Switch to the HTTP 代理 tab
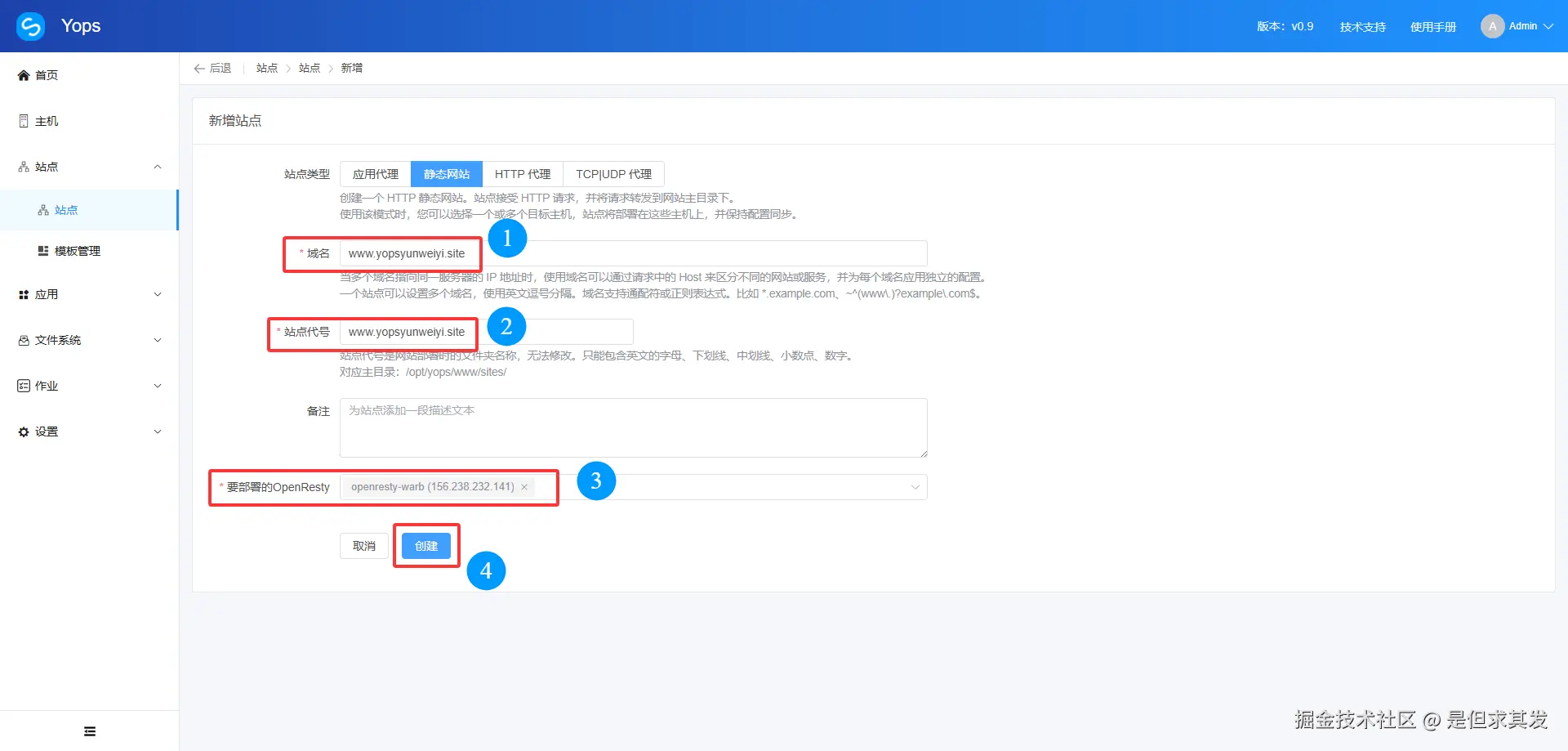Viewport: 1568px width, 751px height. click(x=522, y=173)
